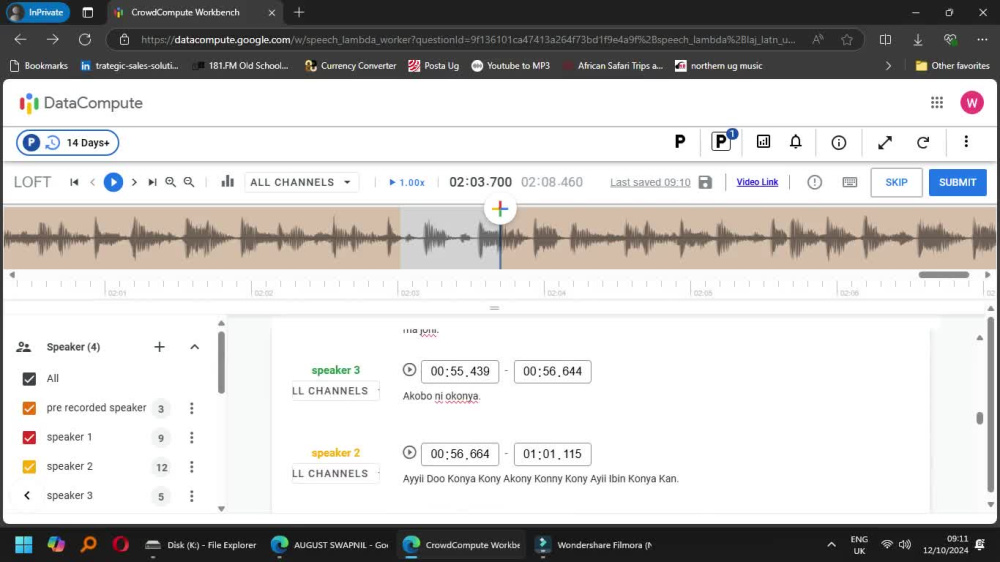
Task: Open the channels dropdown under speaker 2
Action: [335, 473]
